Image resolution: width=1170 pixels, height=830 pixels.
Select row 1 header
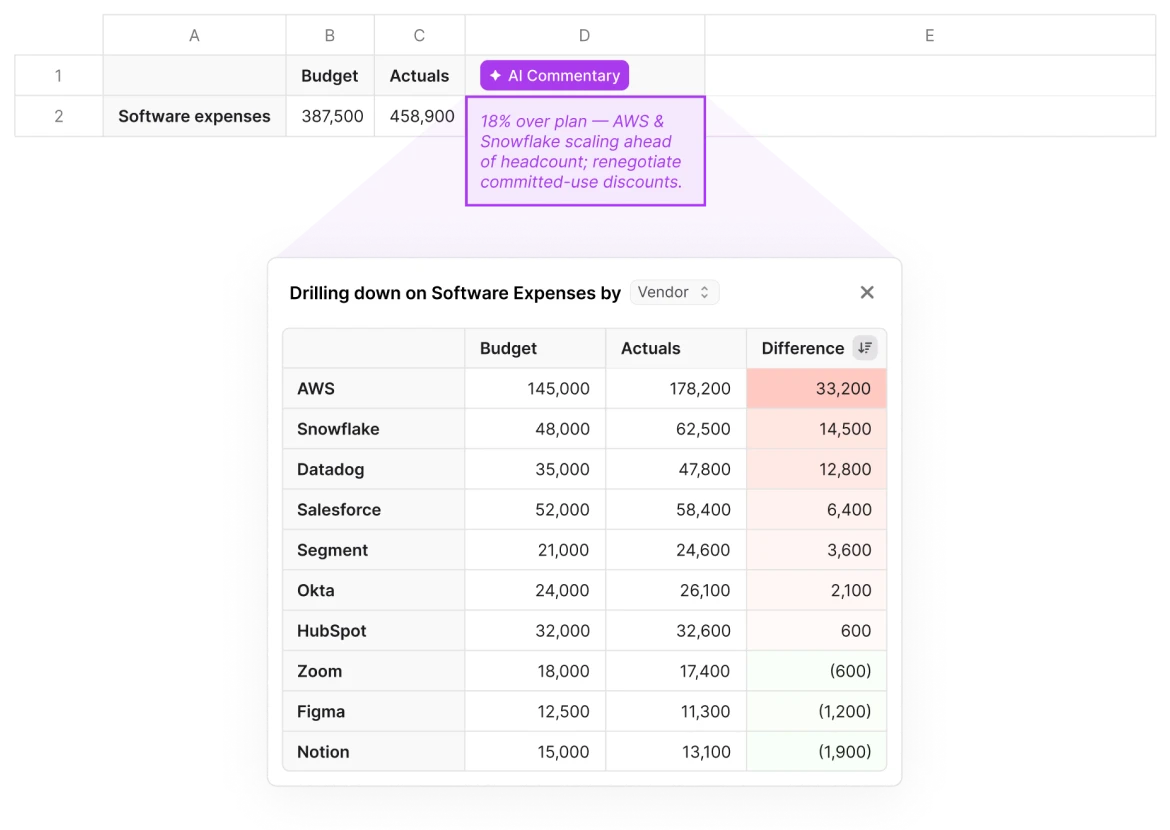(58, 75)
